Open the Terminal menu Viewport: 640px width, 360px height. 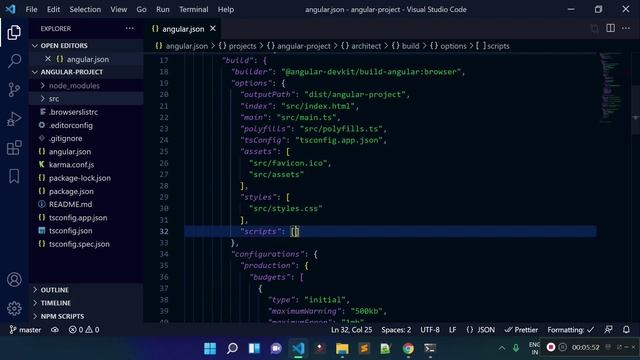coord(193,9)
